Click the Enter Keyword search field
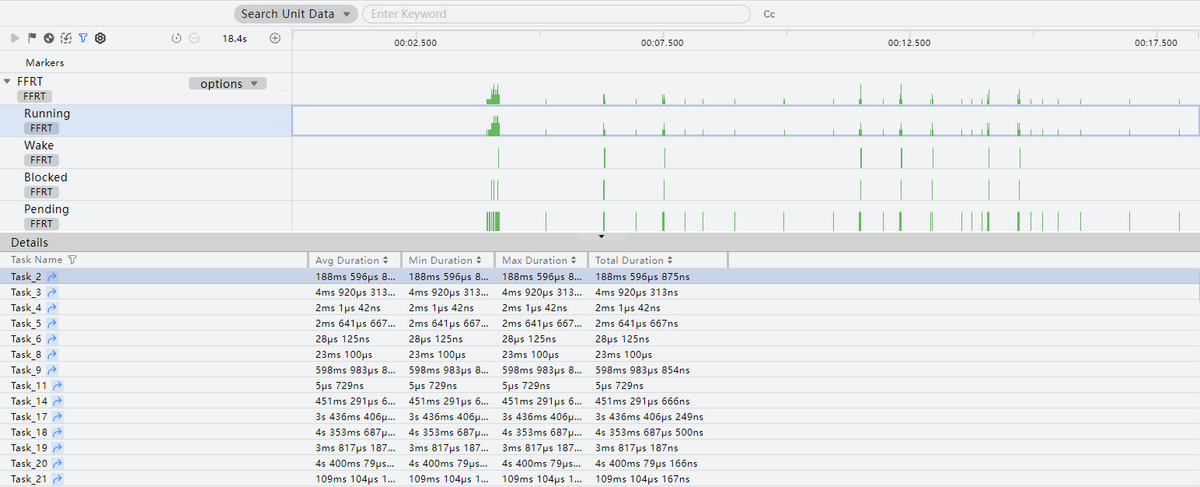 pyautogui.click(x=555, y=14)
